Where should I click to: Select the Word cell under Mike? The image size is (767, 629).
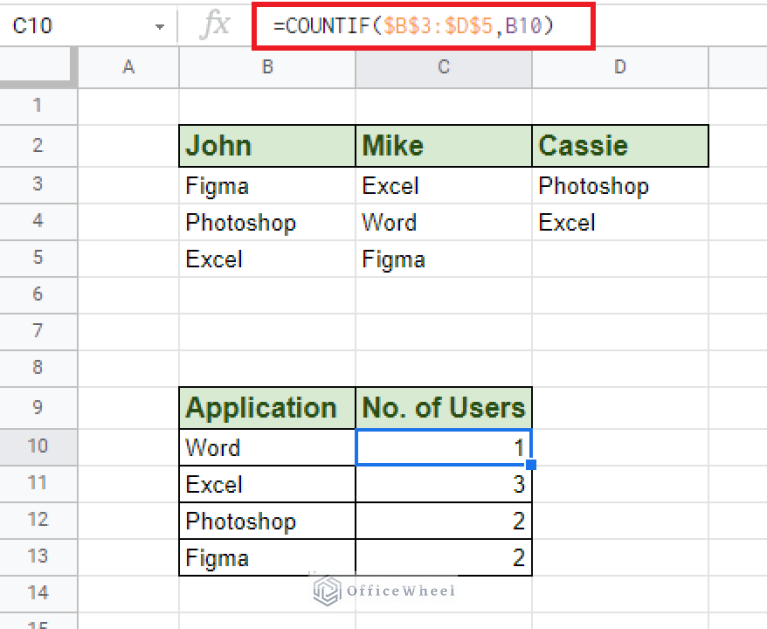443,222
